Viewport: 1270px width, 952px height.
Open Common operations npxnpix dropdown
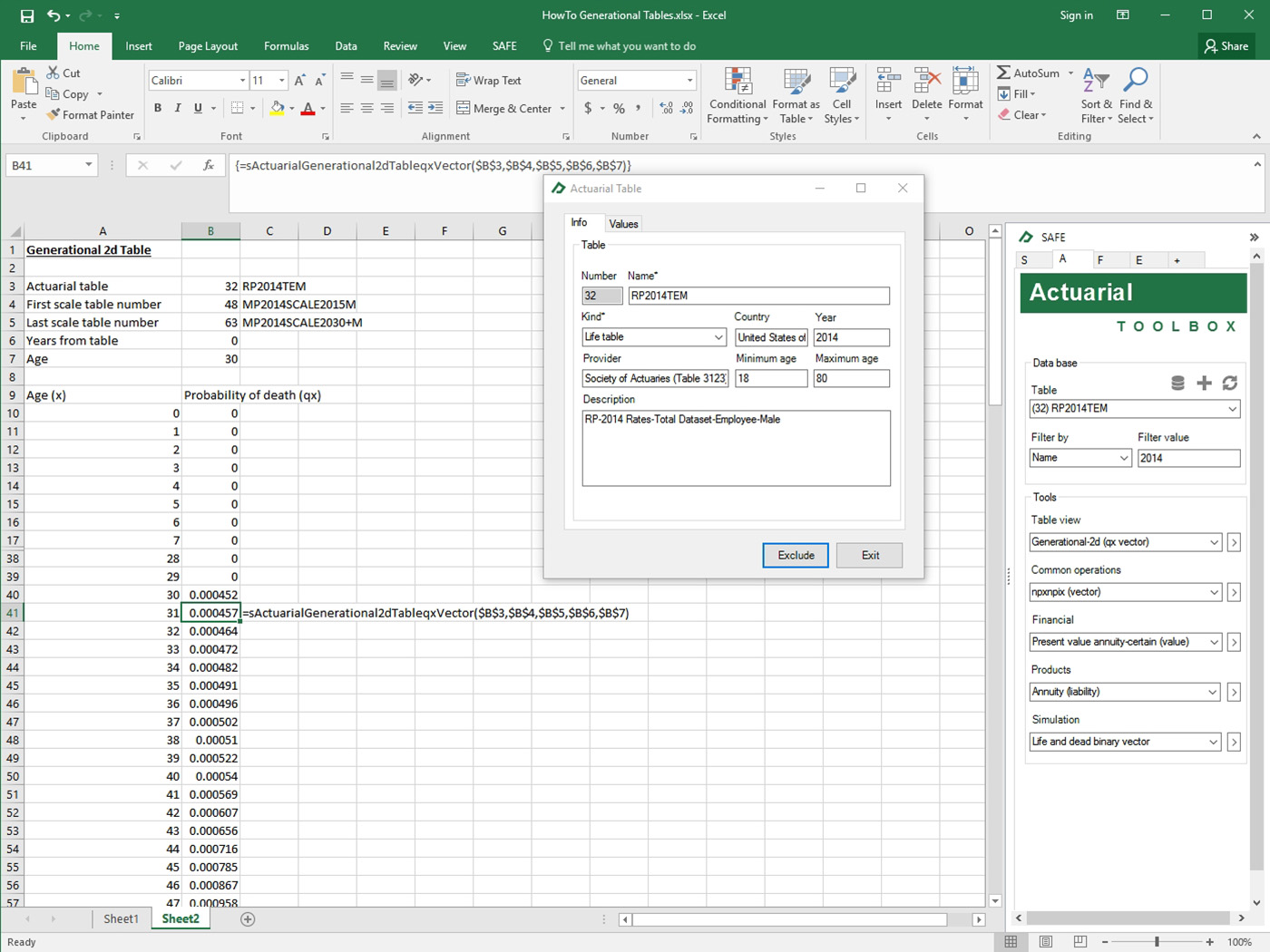click(1213, 592)
